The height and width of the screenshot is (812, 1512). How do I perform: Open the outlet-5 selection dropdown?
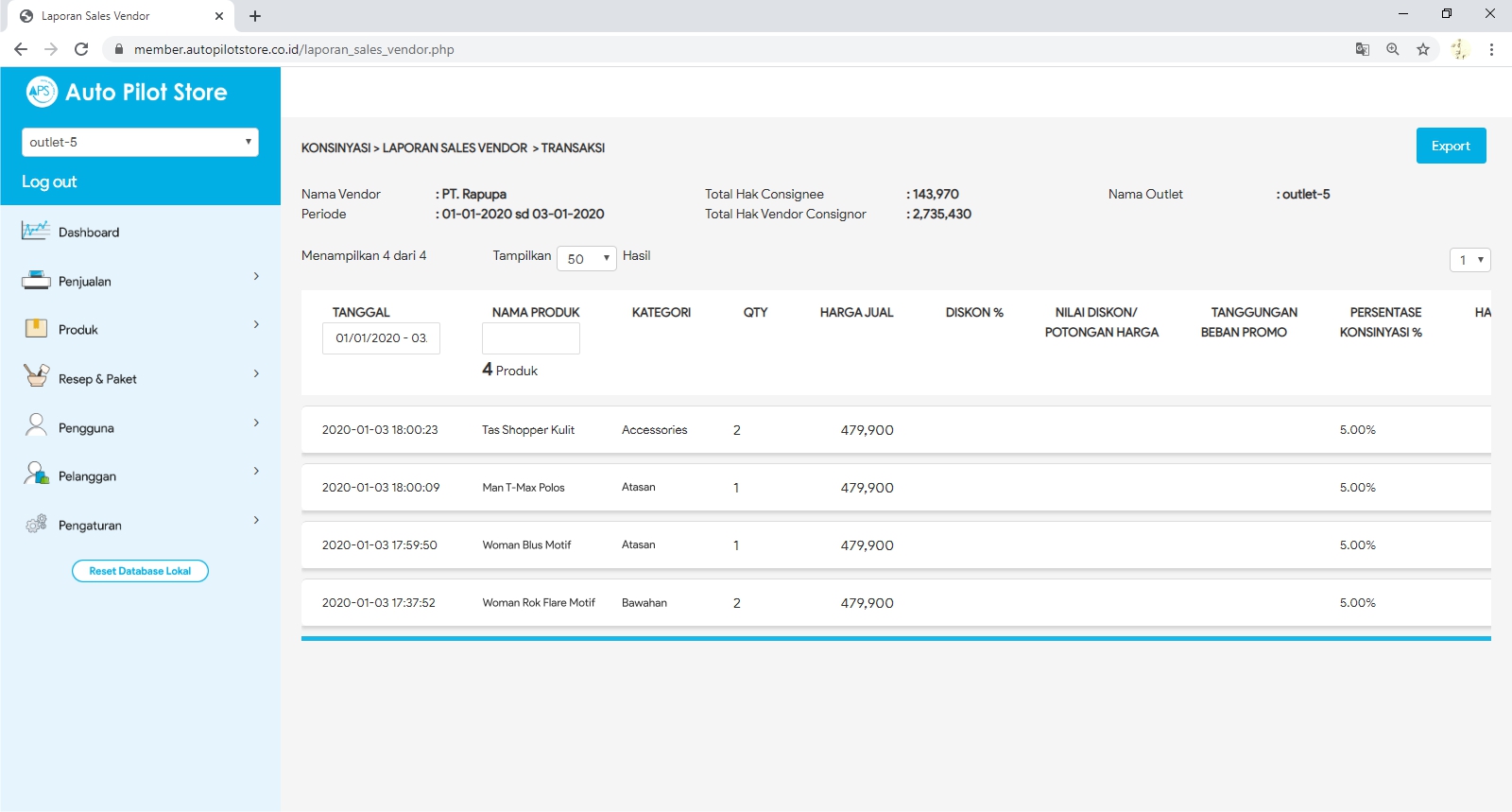click(x=140, y=142)
